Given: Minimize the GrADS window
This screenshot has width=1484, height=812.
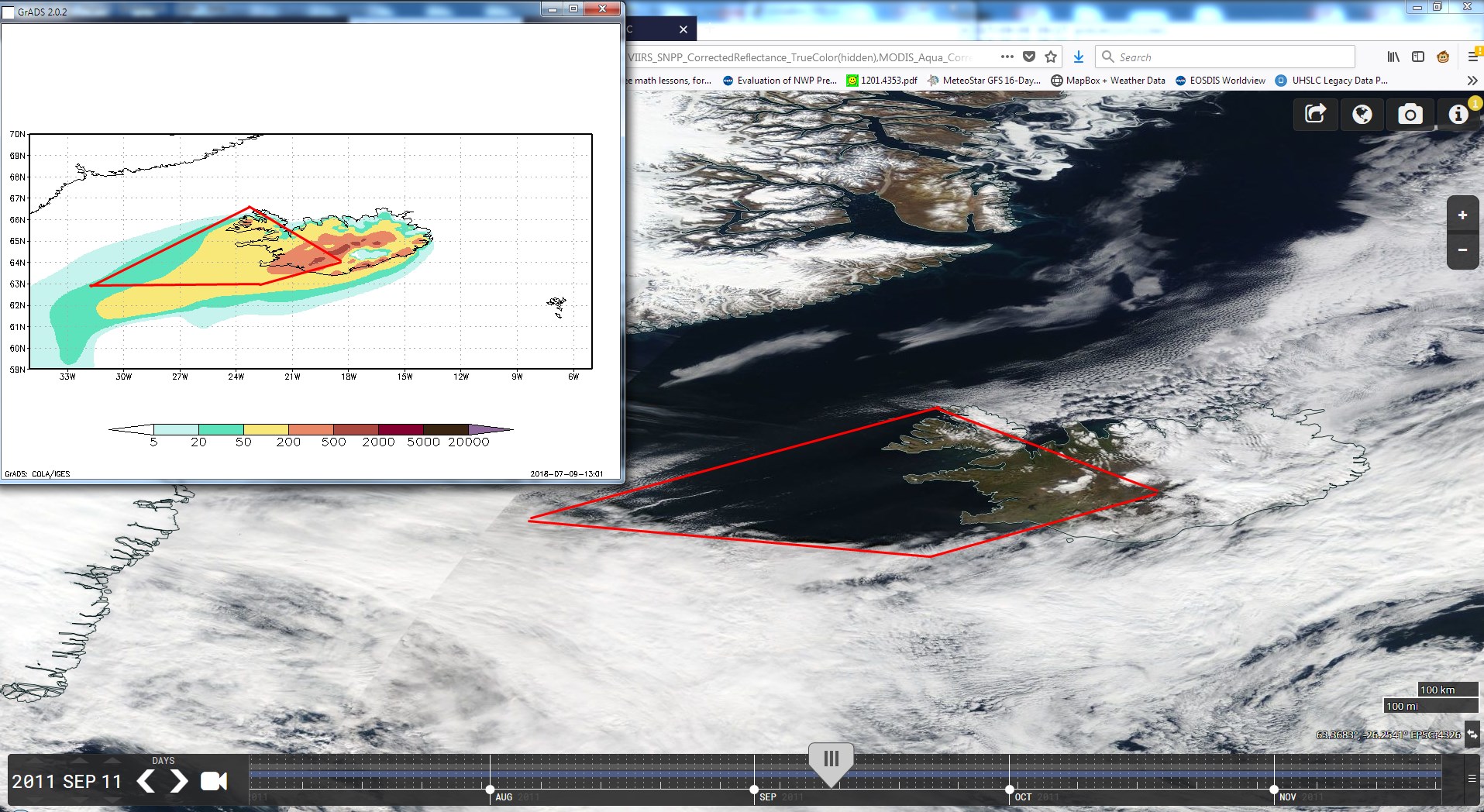Looking at the screenshot, I should (553, 9).
